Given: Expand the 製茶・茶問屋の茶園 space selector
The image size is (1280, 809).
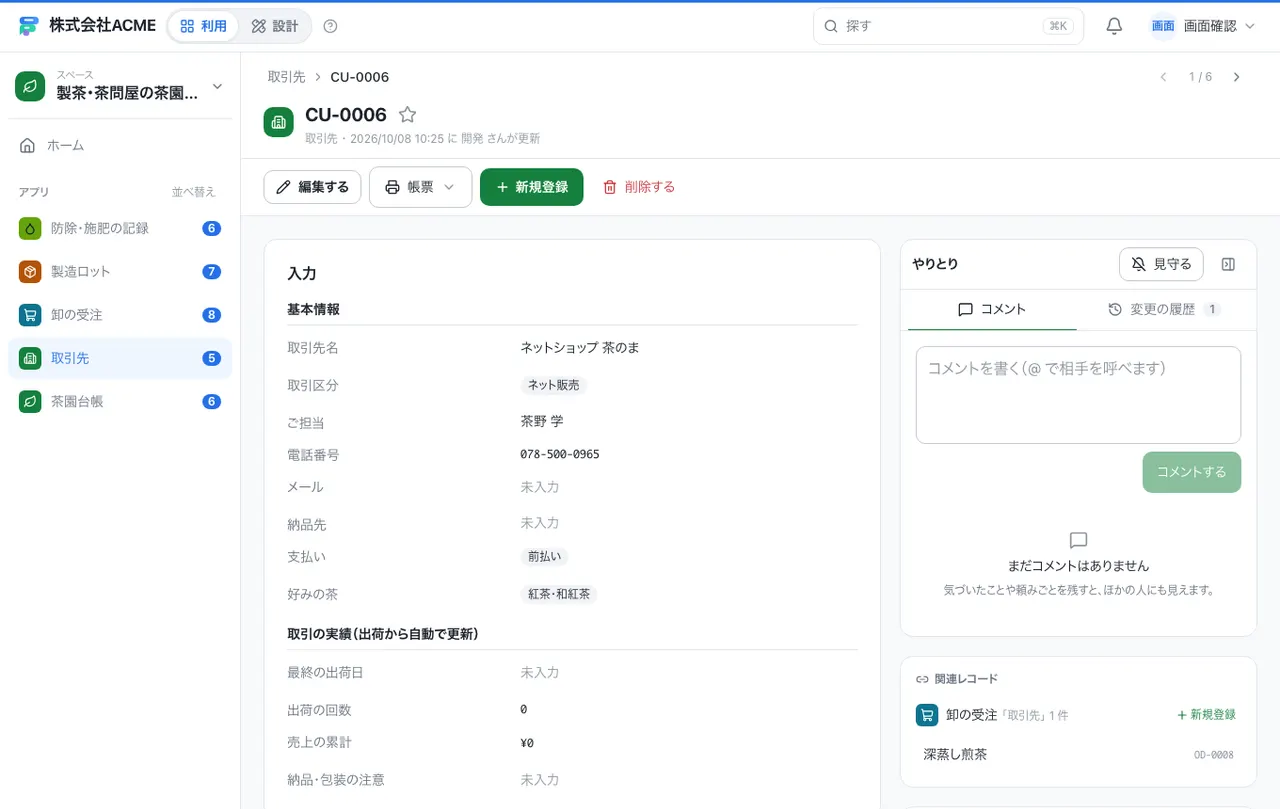Looking at the screenshot, I should [x=120, y=86].
